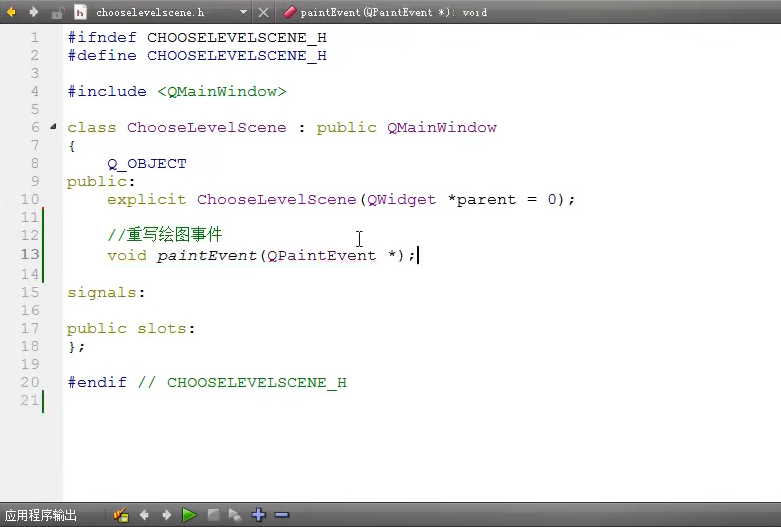Re-run the application with green play
Screen dimensions: 781x527
tap(189, 515)
